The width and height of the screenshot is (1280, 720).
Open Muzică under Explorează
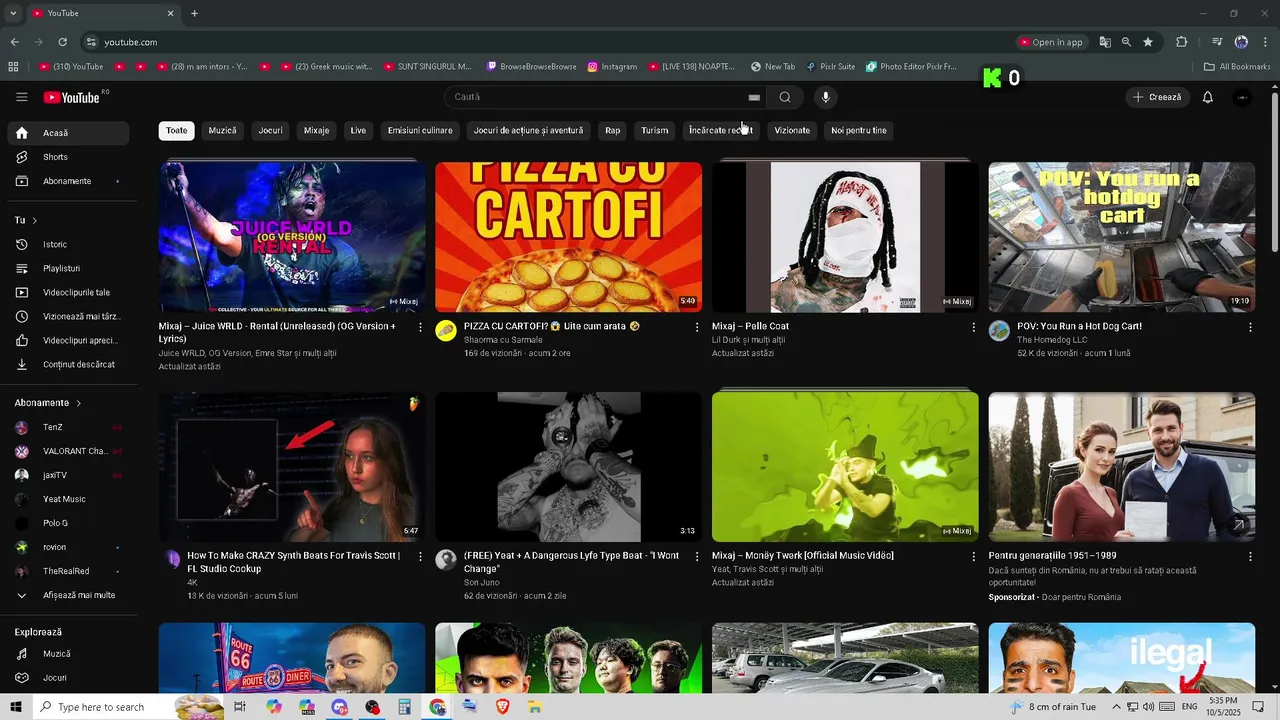(x=68, y=654)
